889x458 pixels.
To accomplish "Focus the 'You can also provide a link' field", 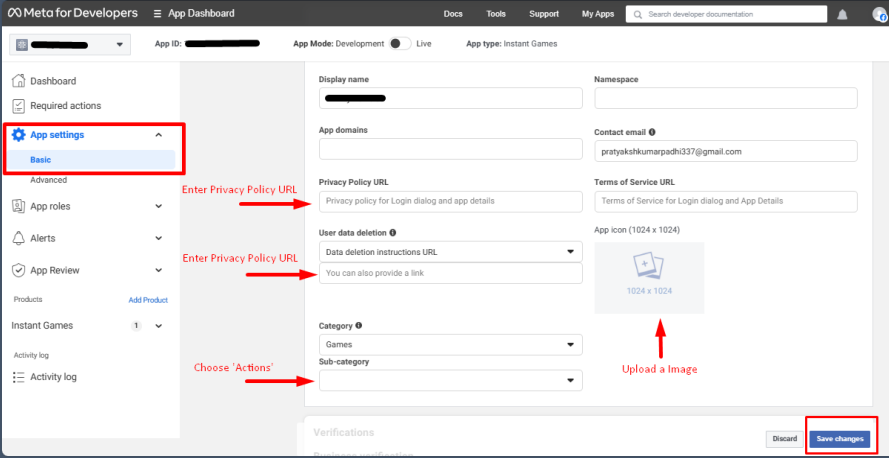I will [x=451, y=273].
